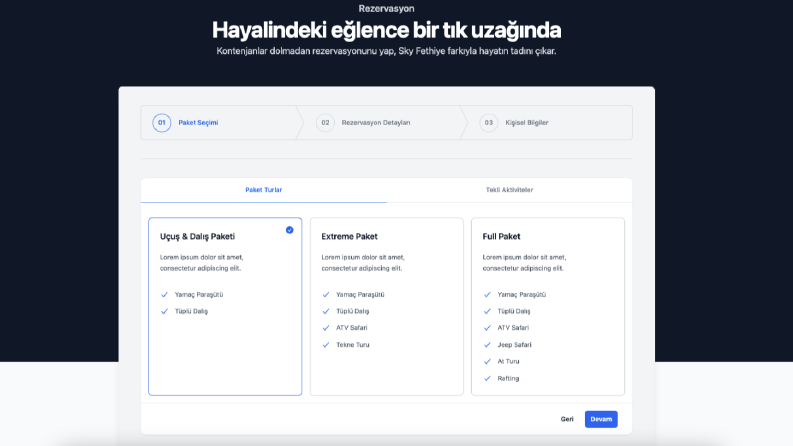Screen dimensions: 793x446
Task: Click Tüplü Dalış checkmark in Full Paket
Action: (487, 311)
